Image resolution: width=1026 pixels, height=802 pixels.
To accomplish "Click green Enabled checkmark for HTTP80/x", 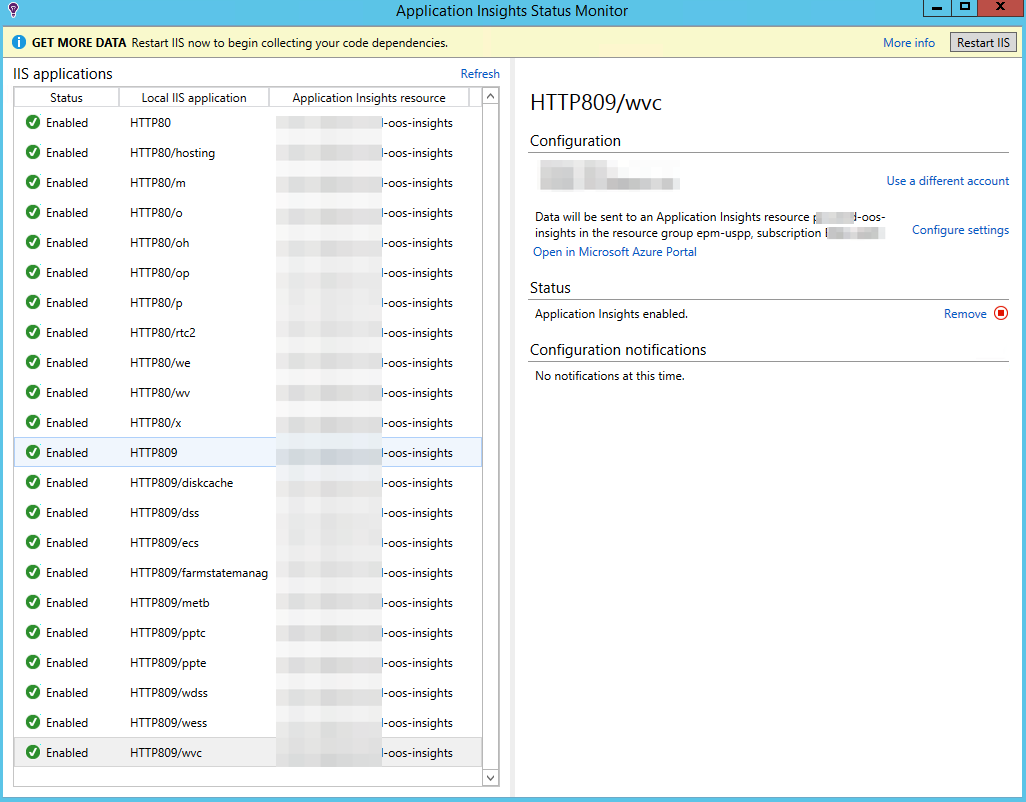I will [x=33, y=423].
